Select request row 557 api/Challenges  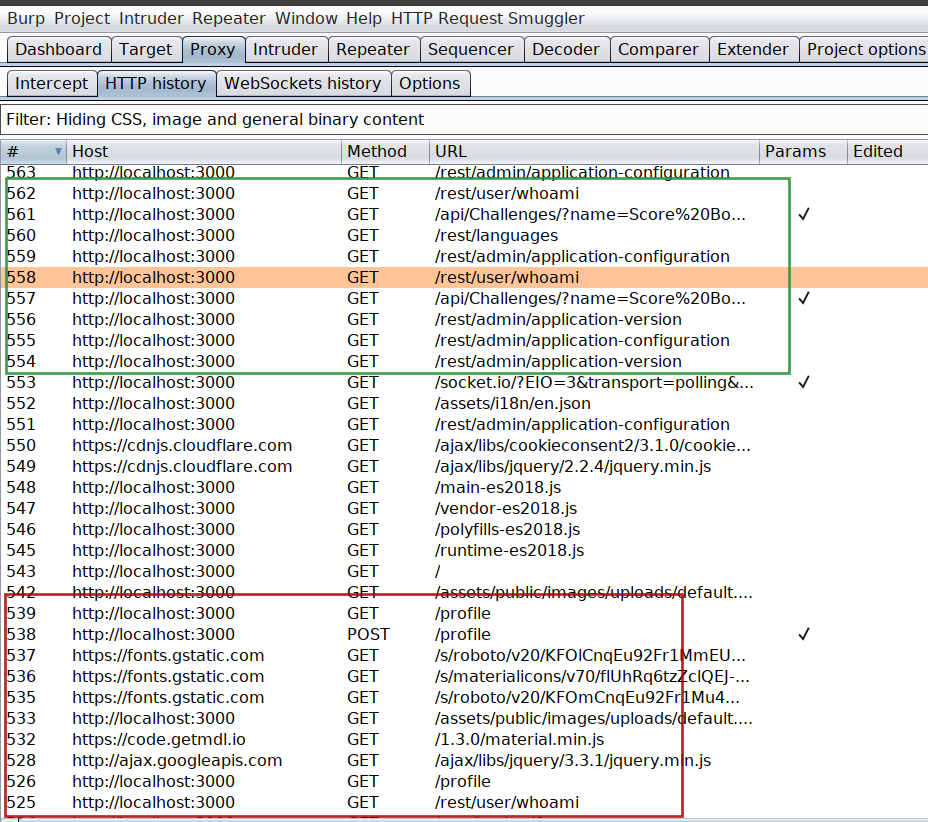point(464,298)
